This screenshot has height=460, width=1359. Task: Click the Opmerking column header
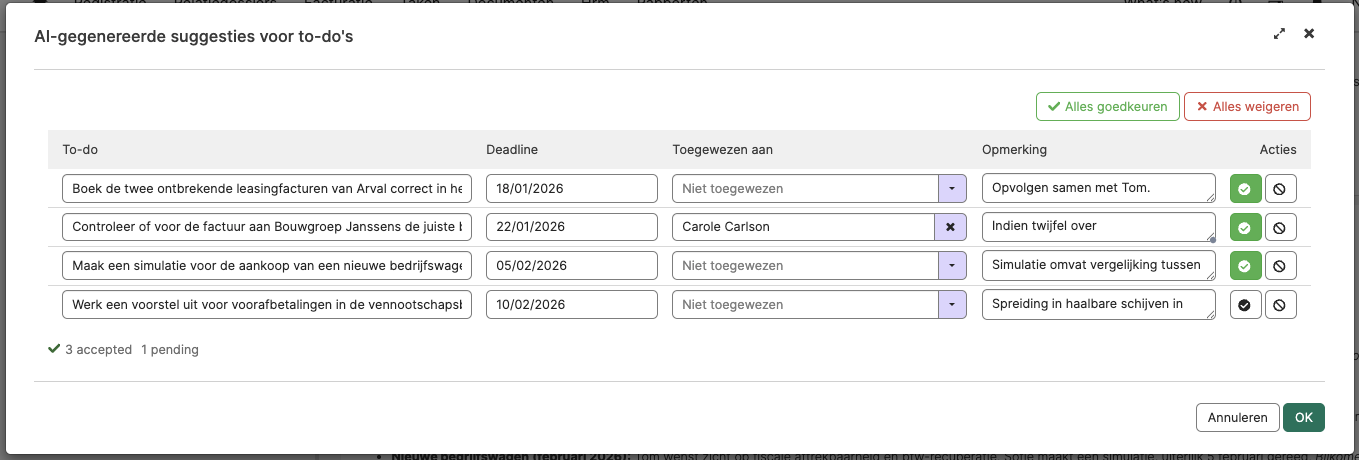tap(1014, 150)
